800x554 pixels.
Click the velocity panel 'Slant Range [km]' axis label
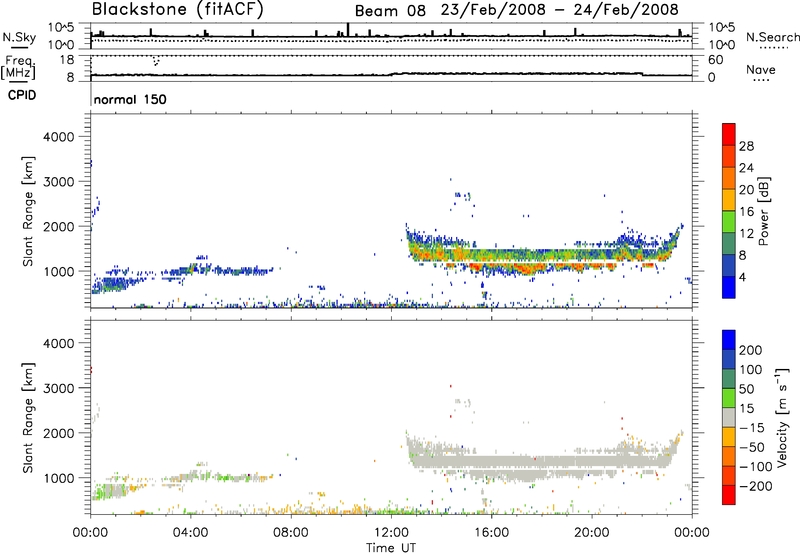pos(28,417)
